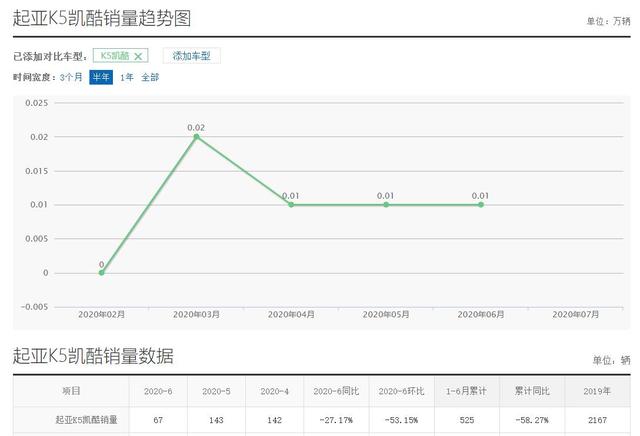640x436 pixels.
Task: Click the -53.15% cell
Action: click(x=401, y=420)
